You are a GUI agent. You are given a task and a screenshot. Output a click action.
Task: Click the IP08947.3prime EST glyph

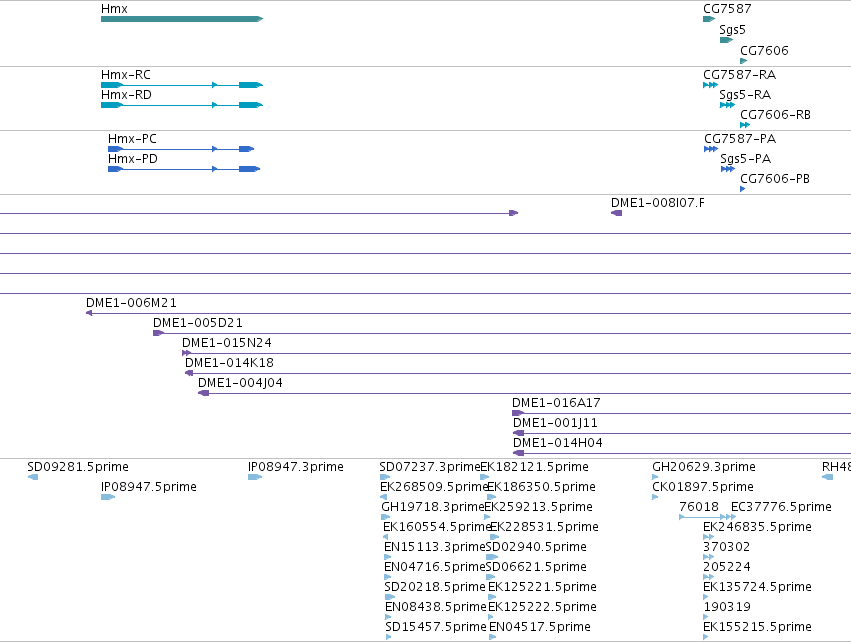[255, 477]
